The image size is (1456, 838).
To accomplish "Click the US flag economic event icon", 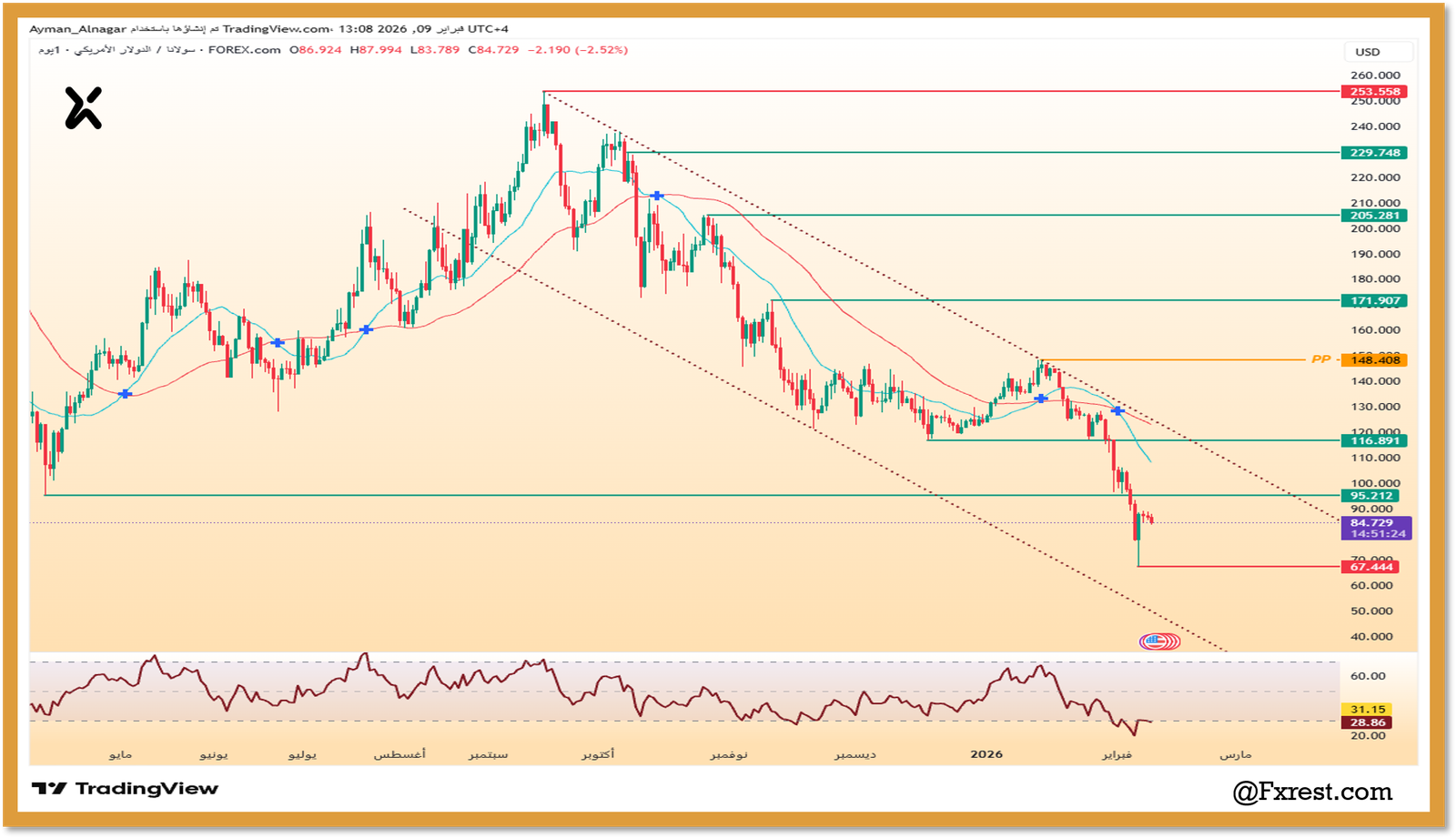I will click(x=1159, y=641).
